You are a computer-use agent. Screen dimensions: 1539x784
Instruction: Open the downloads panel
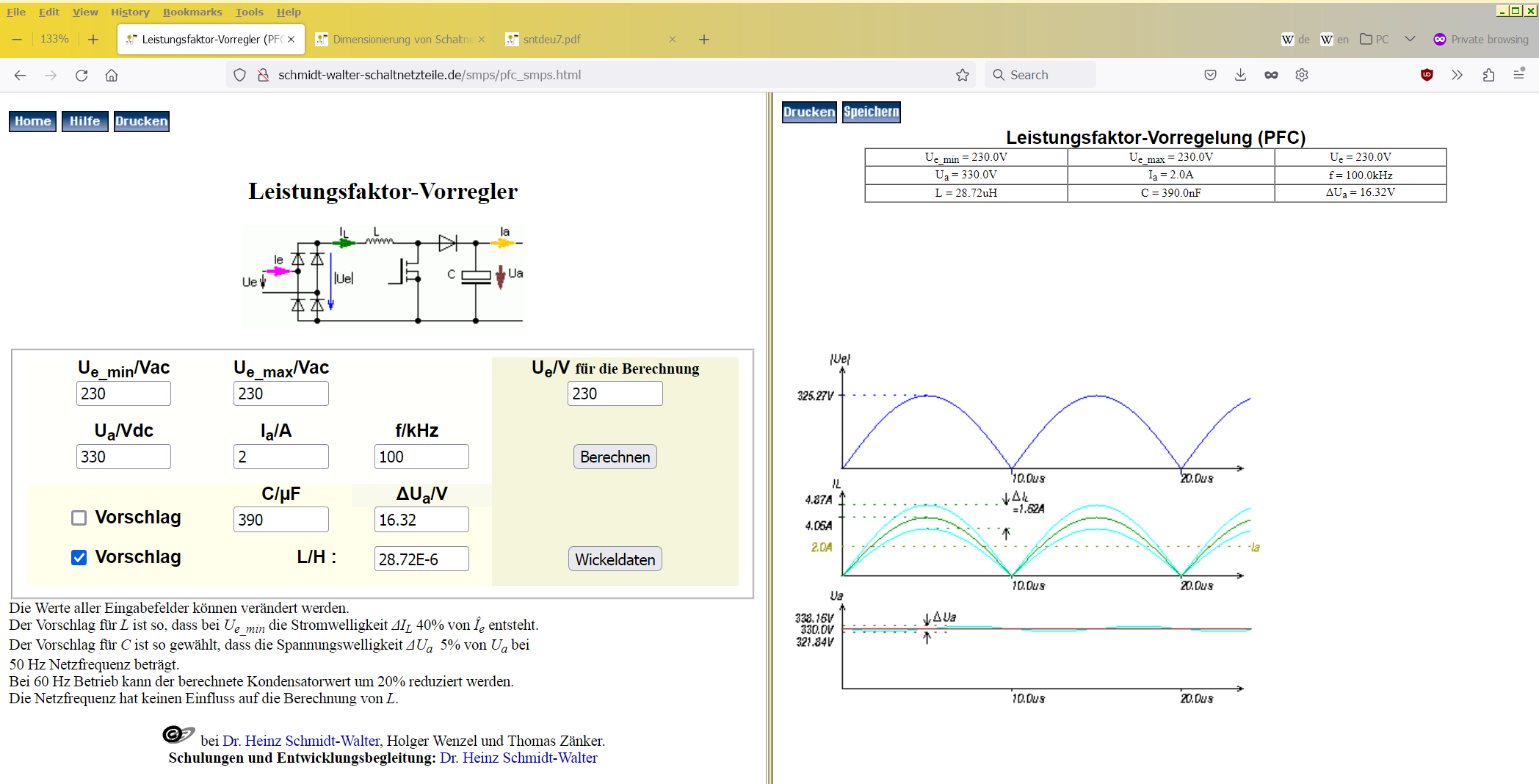1241,75
